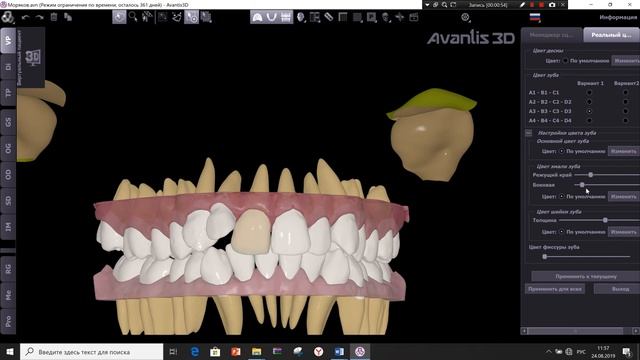Open the DI module in sidebar
Image resolution: width=640 pixels, height=360 pixels.
[8, 67]
